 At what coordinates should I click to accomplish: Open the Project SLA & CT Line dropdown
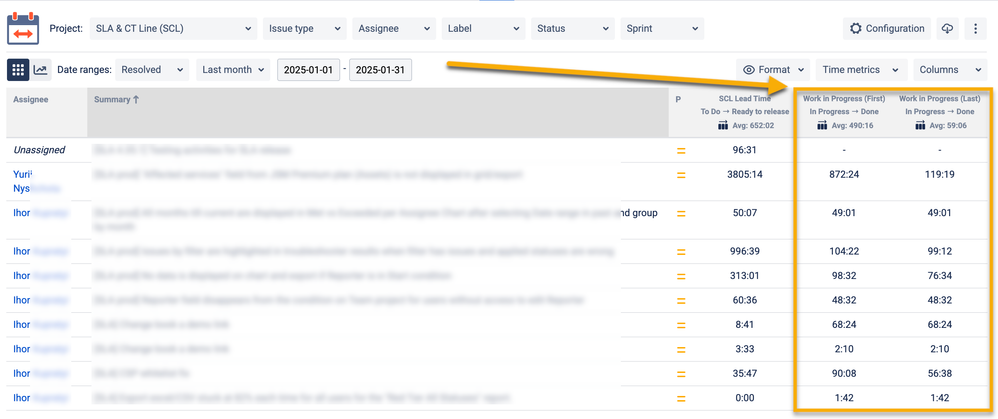[x=173, y=29]
